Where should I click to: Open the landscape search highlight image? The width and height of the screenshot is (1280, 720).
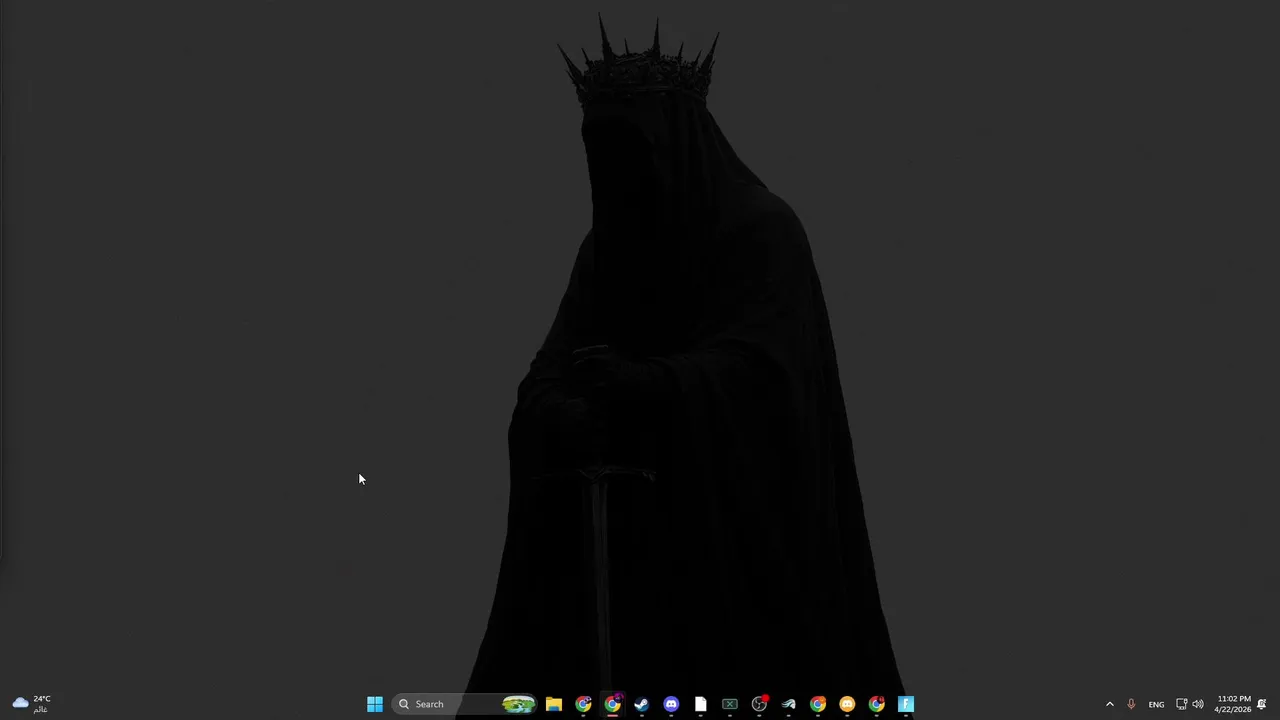pyautogui.click(x=518, y=704)
